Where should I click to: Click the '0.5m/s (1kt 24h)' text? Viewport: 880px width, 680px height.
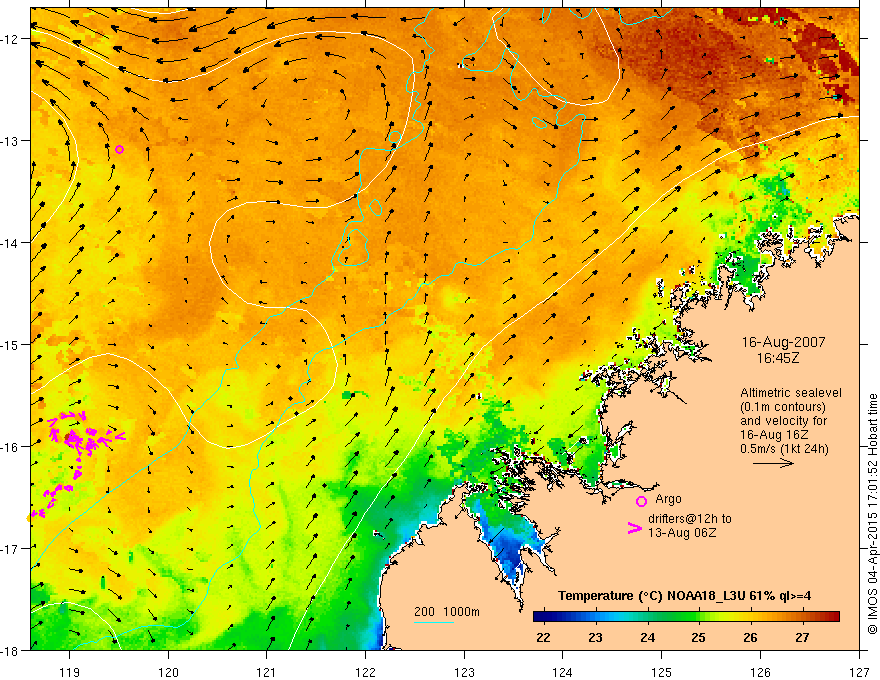784,449
